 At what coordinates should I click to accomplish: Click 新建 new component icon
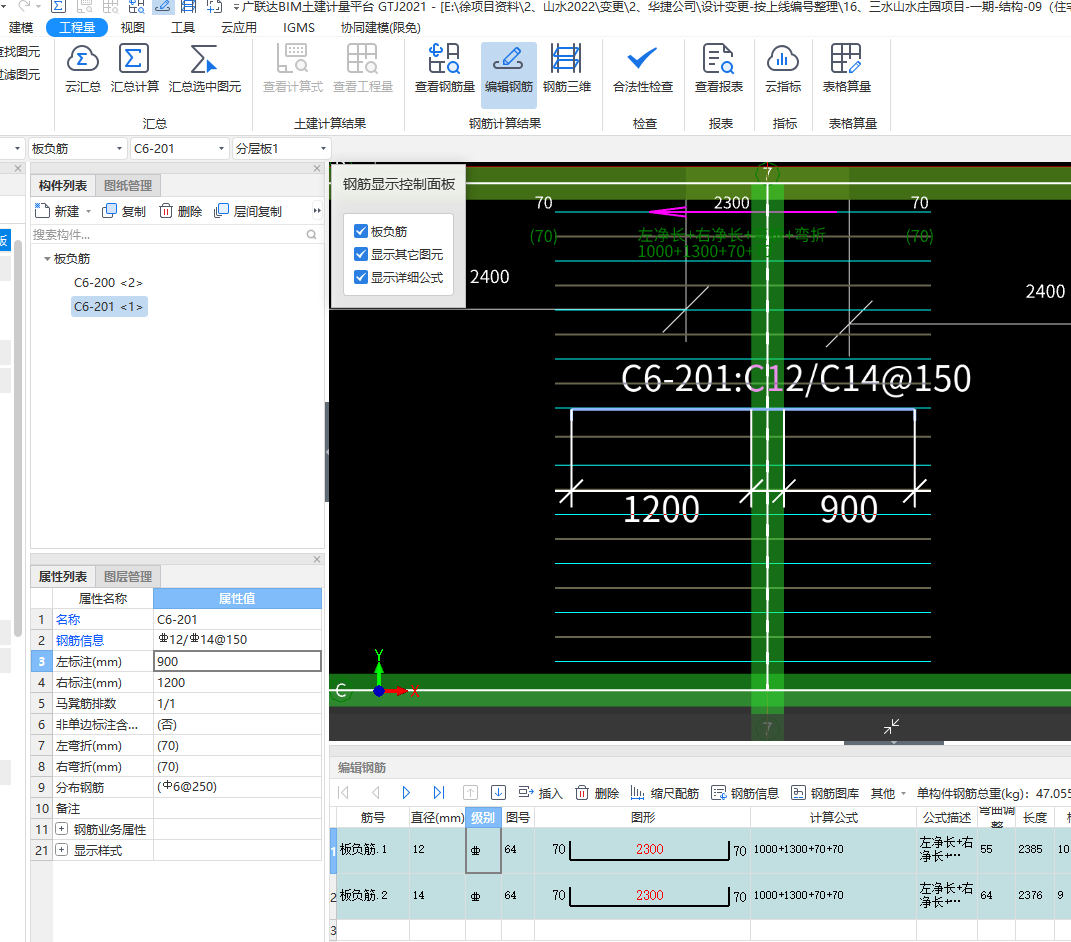tap(42, 211)
